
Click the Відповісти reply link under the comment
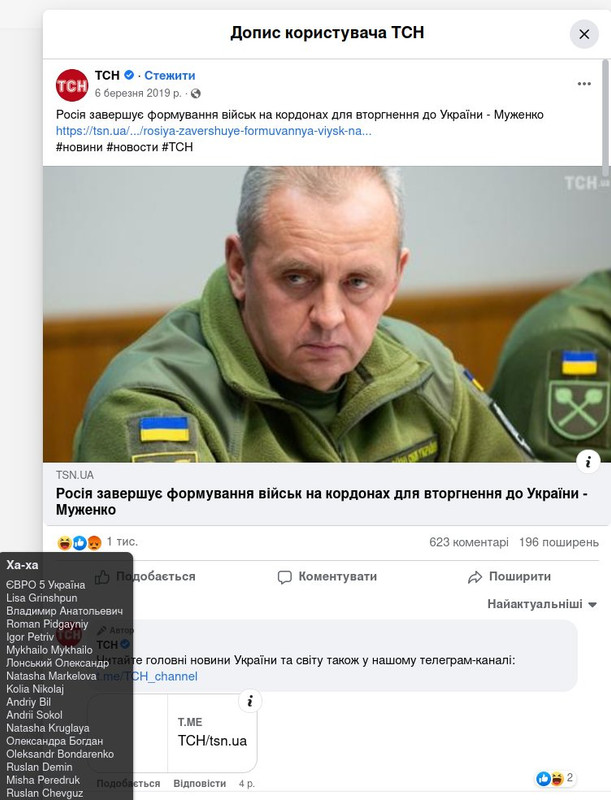pyautogui.click(x=199, y=783)
